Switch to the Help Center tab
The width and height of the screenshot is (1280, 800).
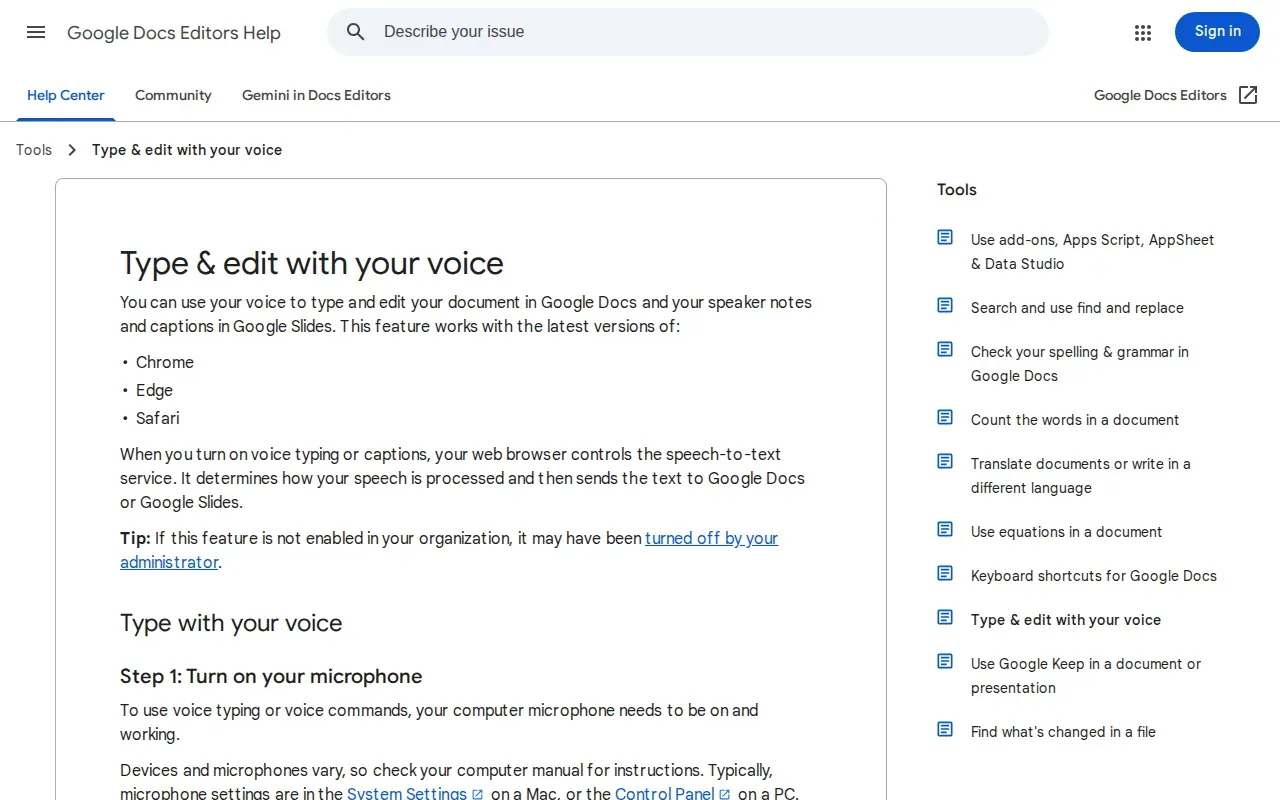[x=66, y=95]
